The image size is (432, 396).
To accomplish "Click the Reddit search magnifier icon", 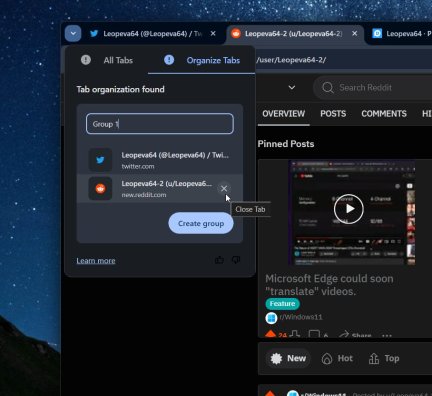I will tap(328, 88).
